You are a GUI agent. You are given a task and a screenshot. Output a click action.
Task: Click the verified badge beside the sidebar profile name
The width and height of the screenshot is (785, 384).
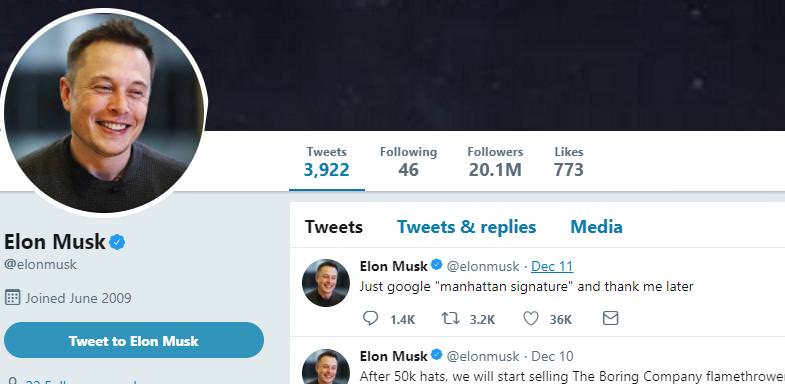coord(117,242)
